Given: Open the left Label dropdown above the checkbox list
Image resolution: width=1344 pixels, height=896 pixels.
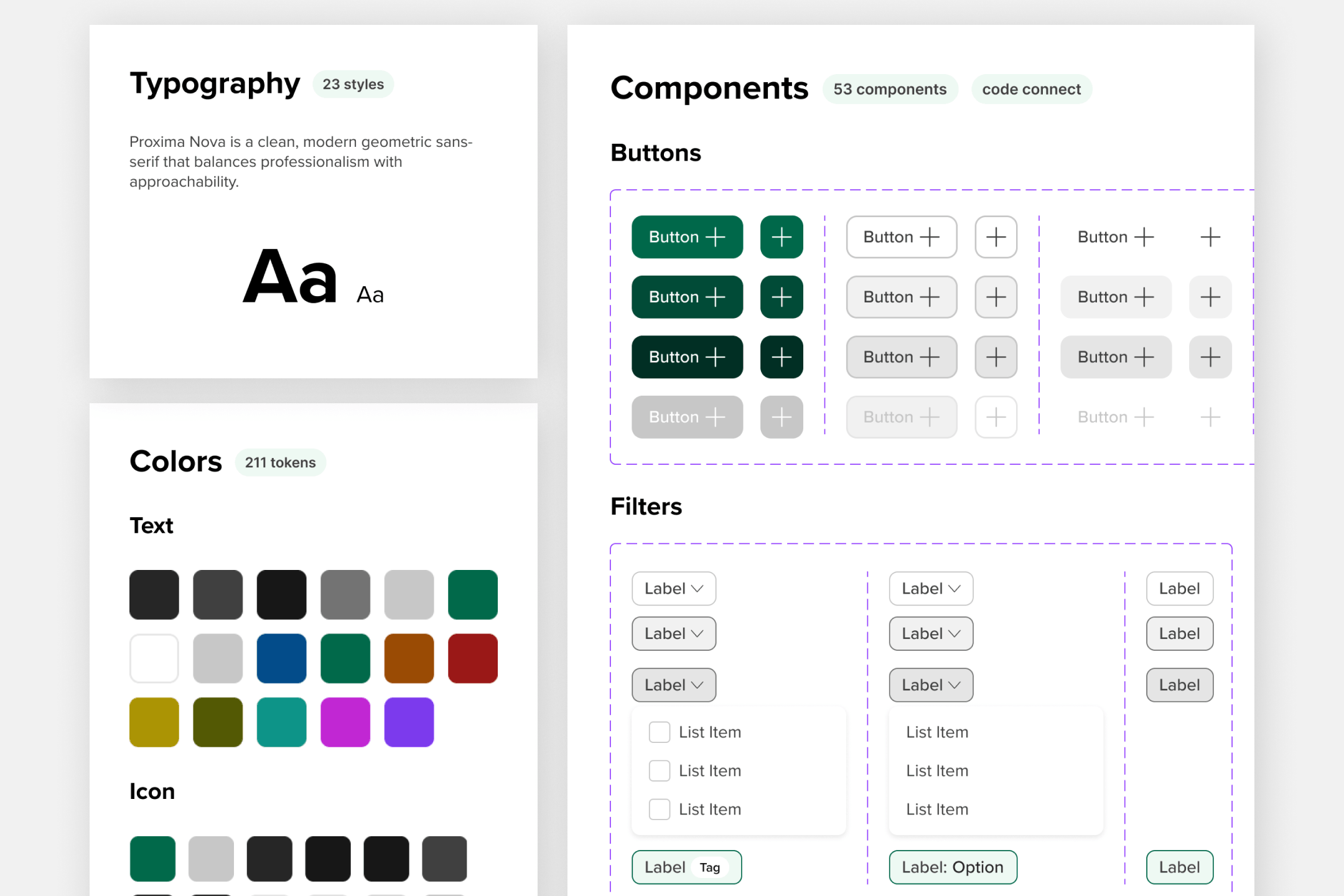Looking at the screenshot, I should [x=674, y=685].
